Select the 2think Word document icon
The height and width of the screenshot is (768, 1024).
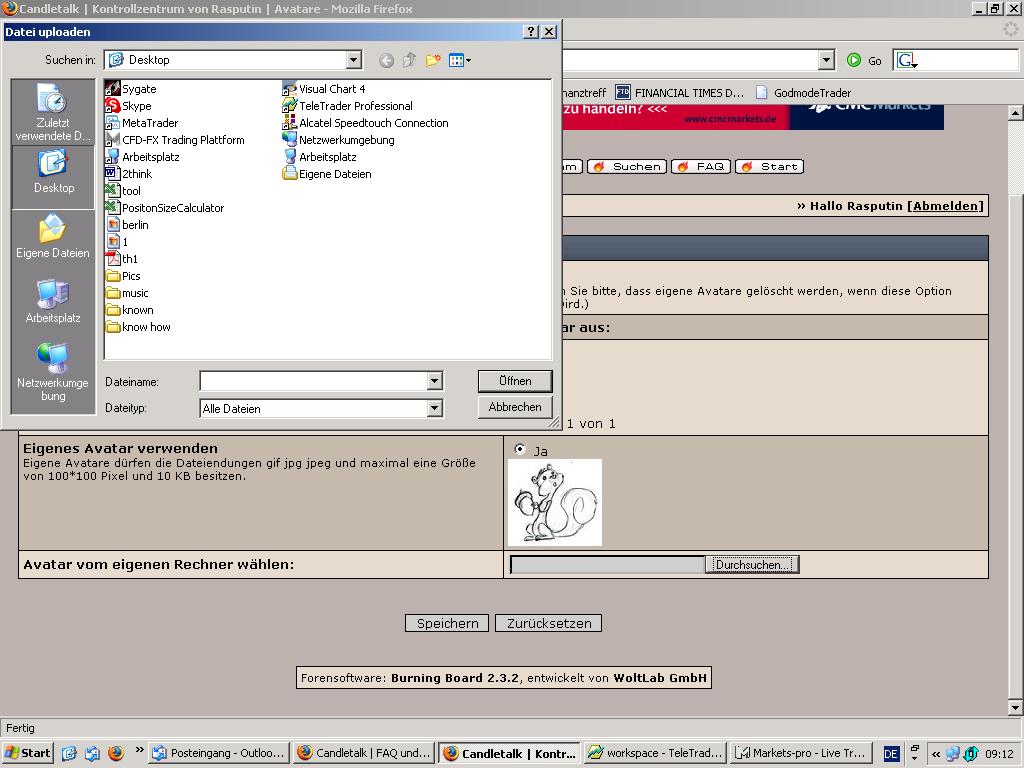point(113,174)
